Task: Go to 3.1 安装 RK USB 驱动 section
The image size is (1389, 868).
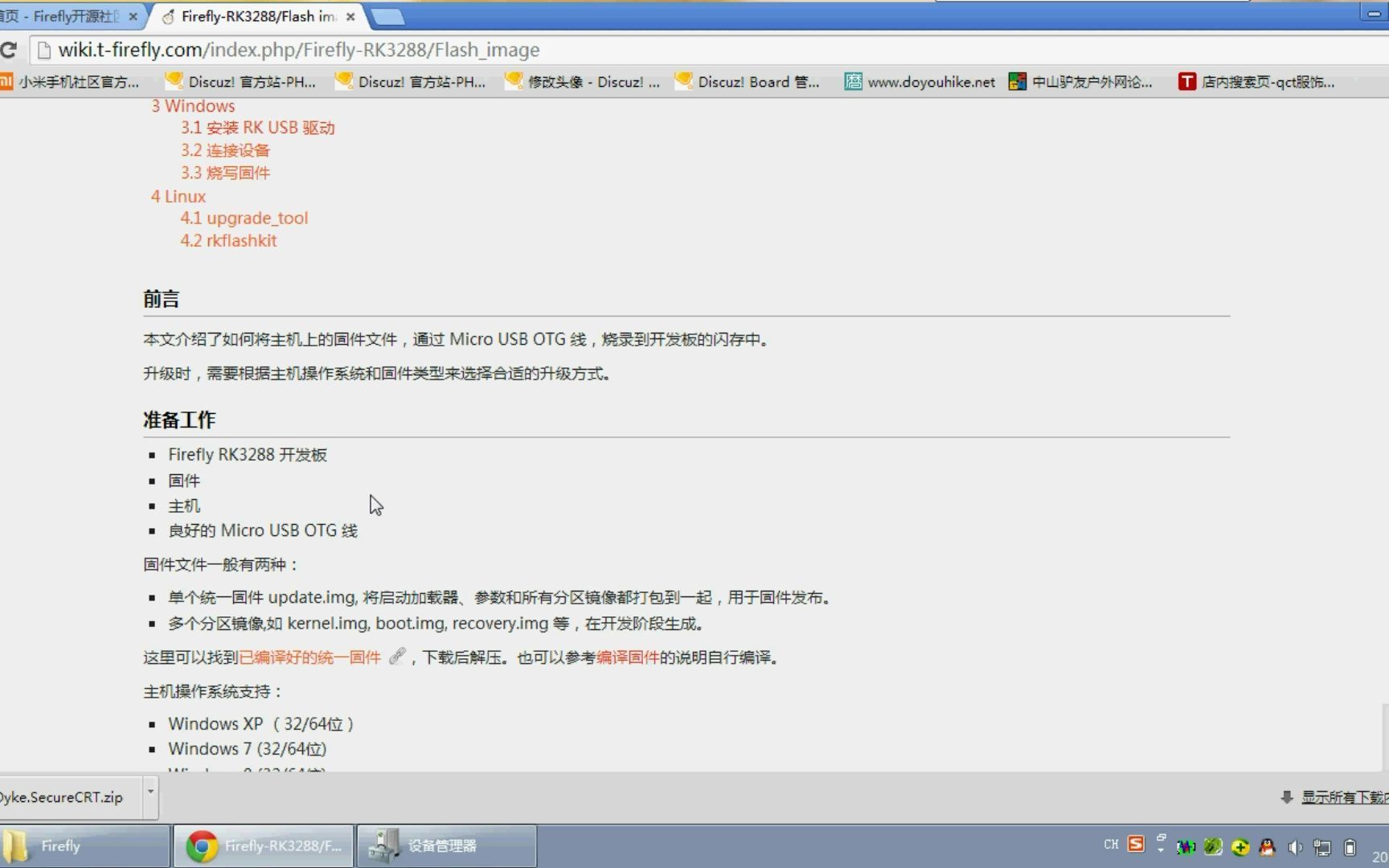Action: (257, 128)
